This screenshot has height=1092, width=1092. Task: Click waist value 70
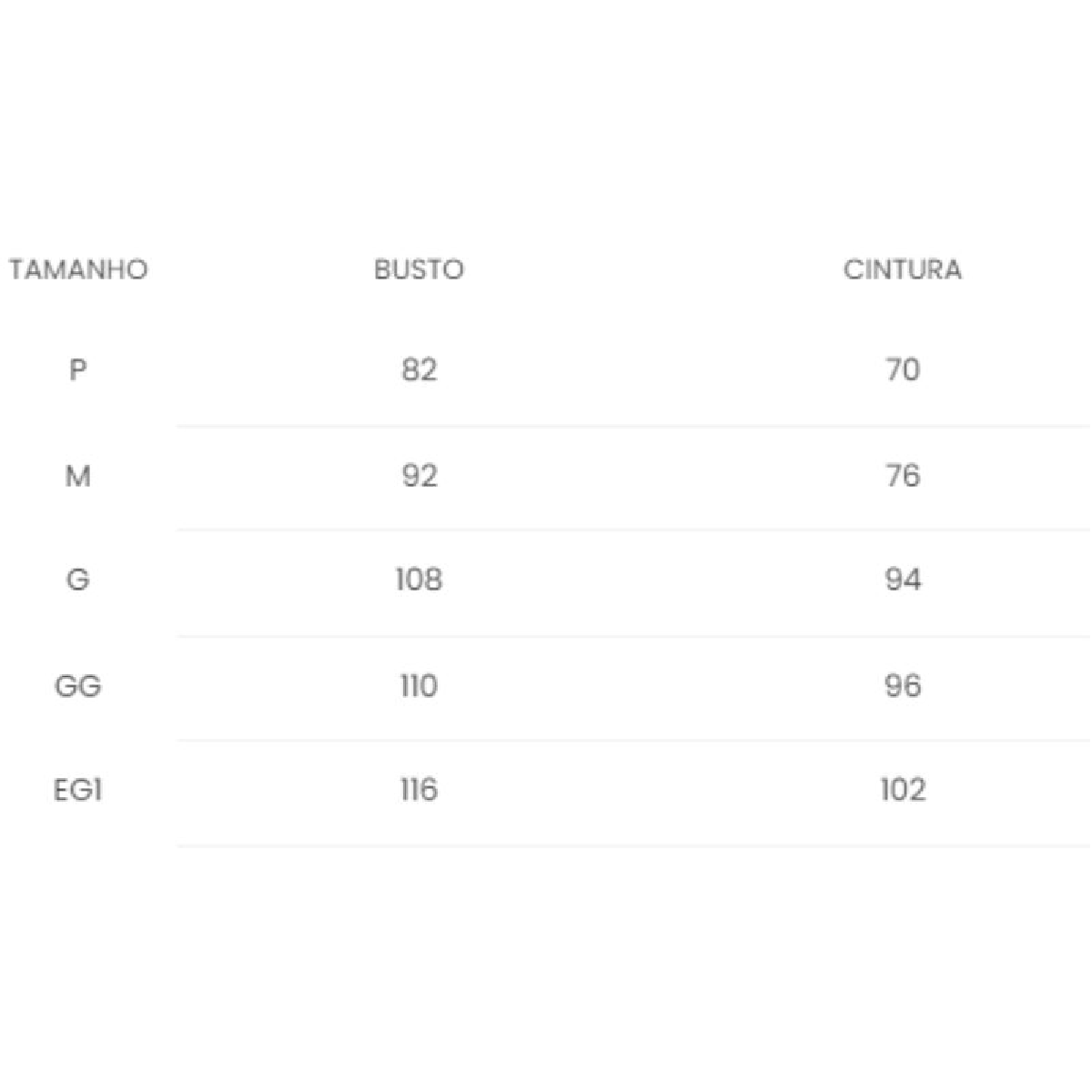pos(903,369)
